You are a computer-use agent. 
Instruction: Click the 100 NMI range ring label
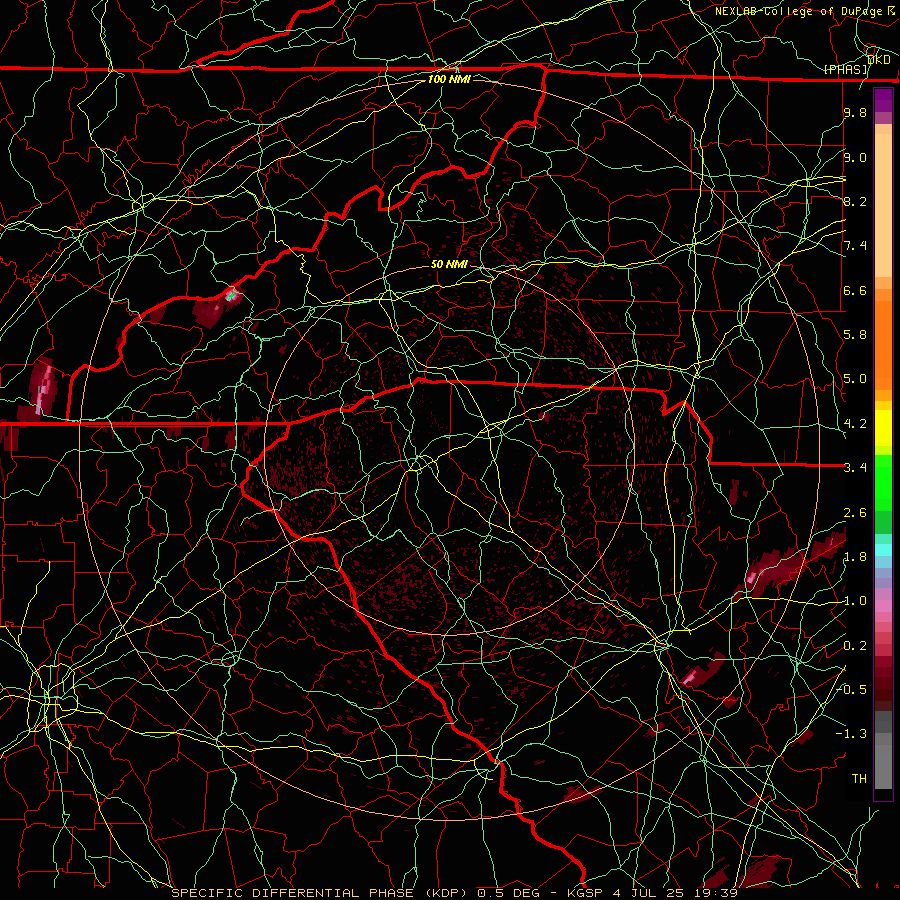[x=449, y=79]
